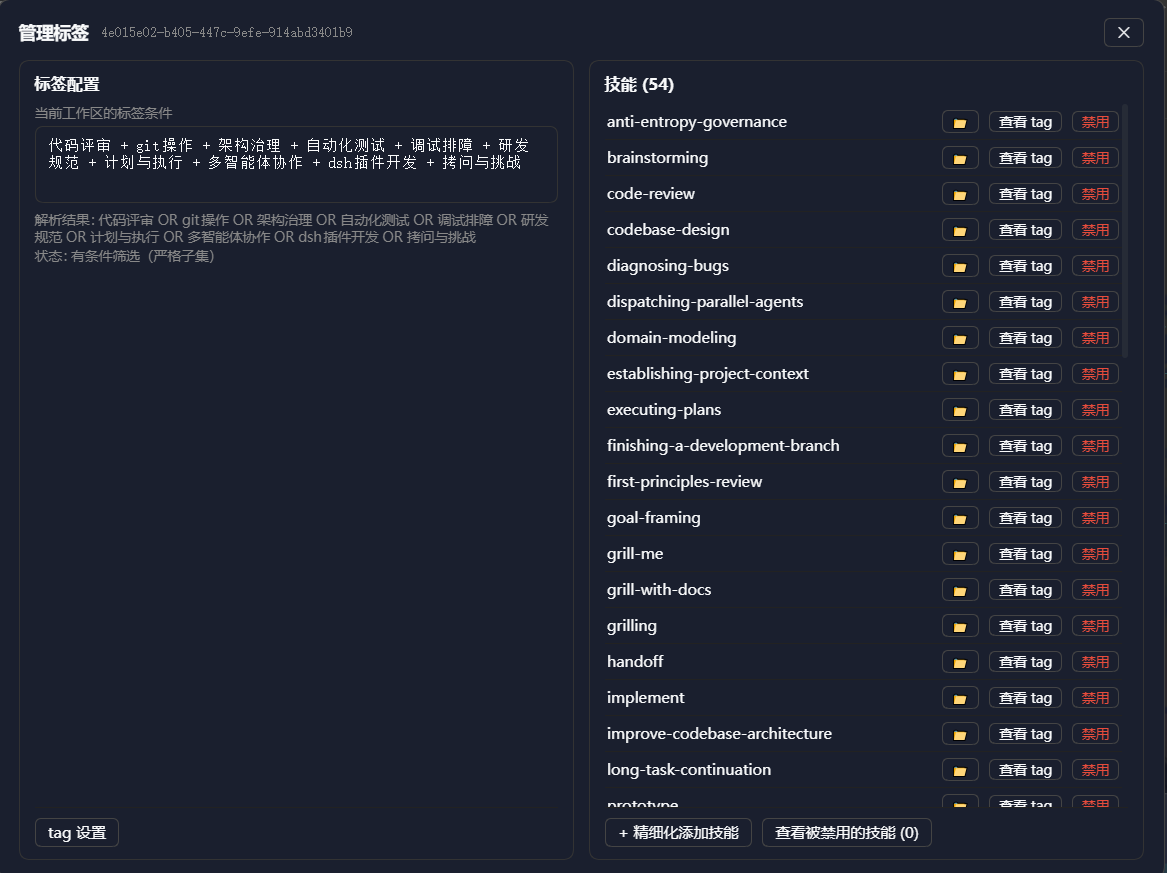Select the improve-codebase-architecture skill name
Viewport: 1167px width, 873px height.
[719, 734]
